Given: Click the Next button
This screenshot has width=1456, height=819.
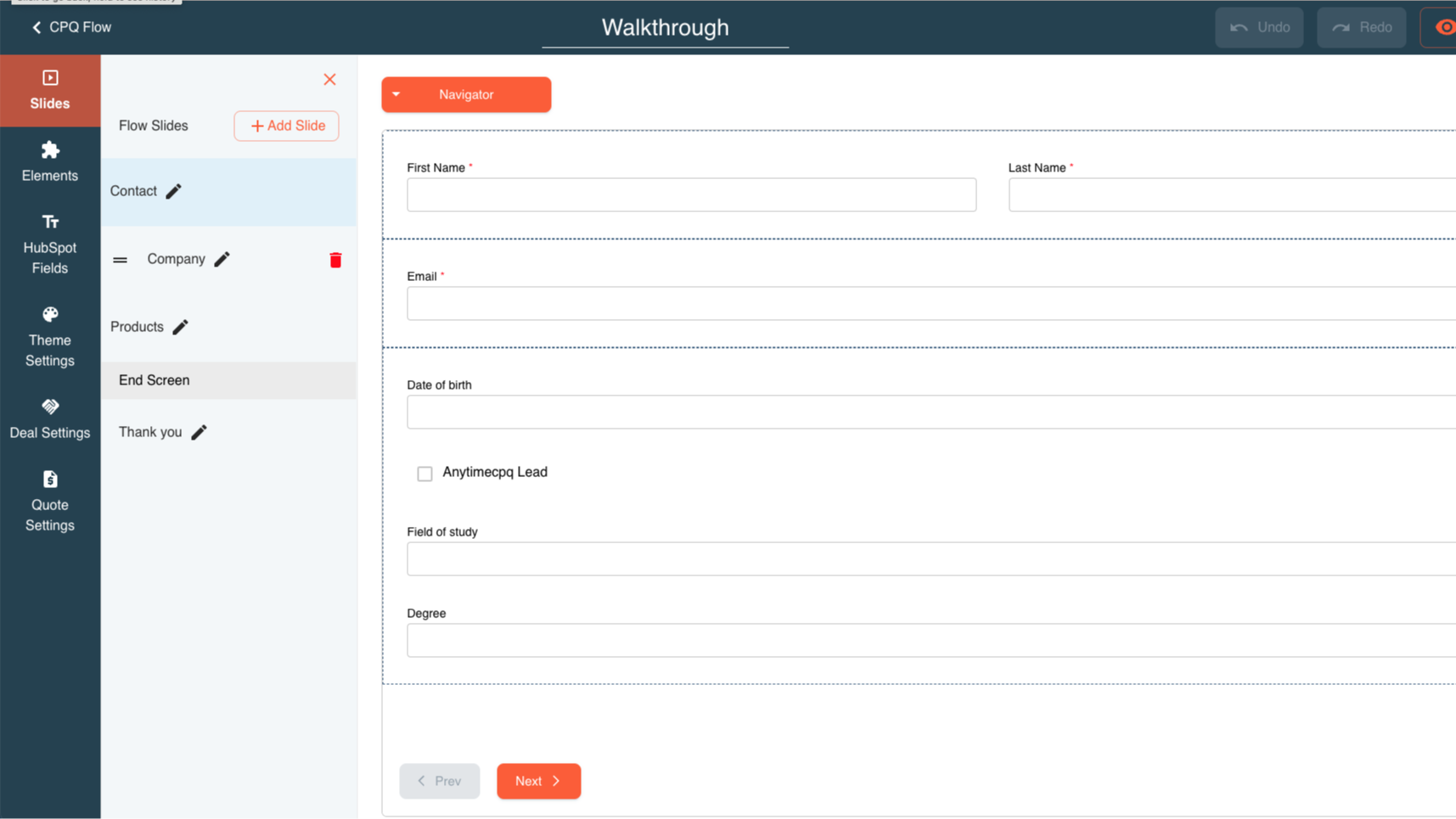Looking at the screenshot, I should click(539, 781).
